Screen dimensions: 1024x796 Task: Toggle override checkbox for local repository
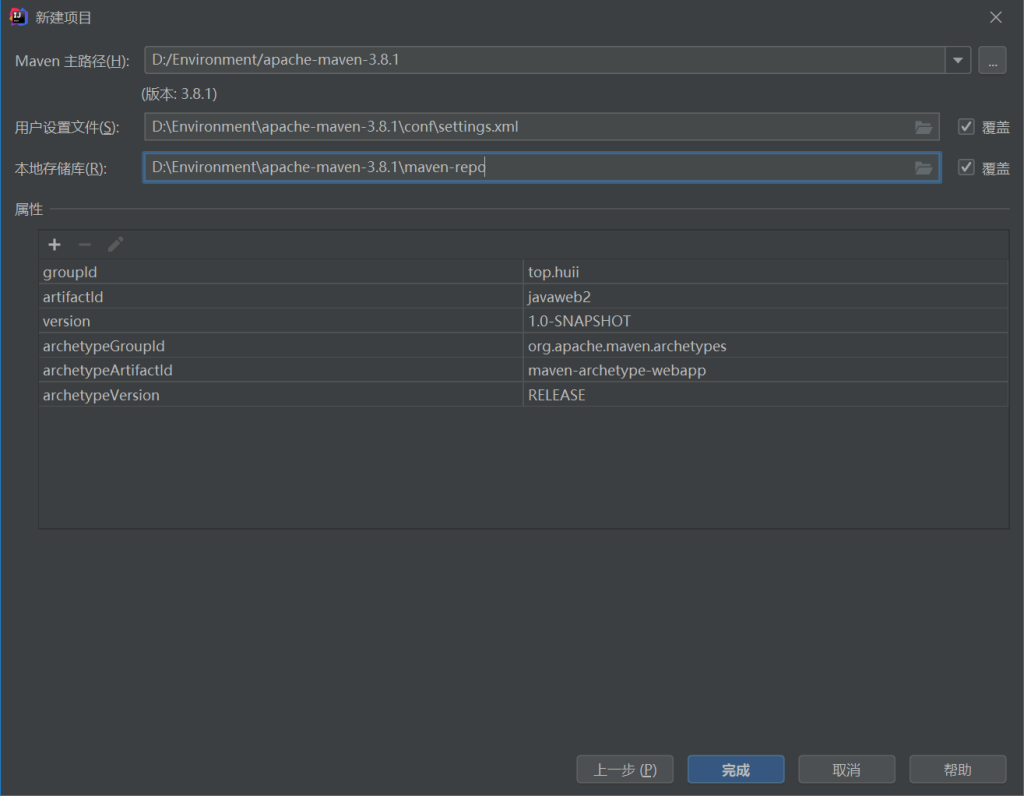[966, 168]
